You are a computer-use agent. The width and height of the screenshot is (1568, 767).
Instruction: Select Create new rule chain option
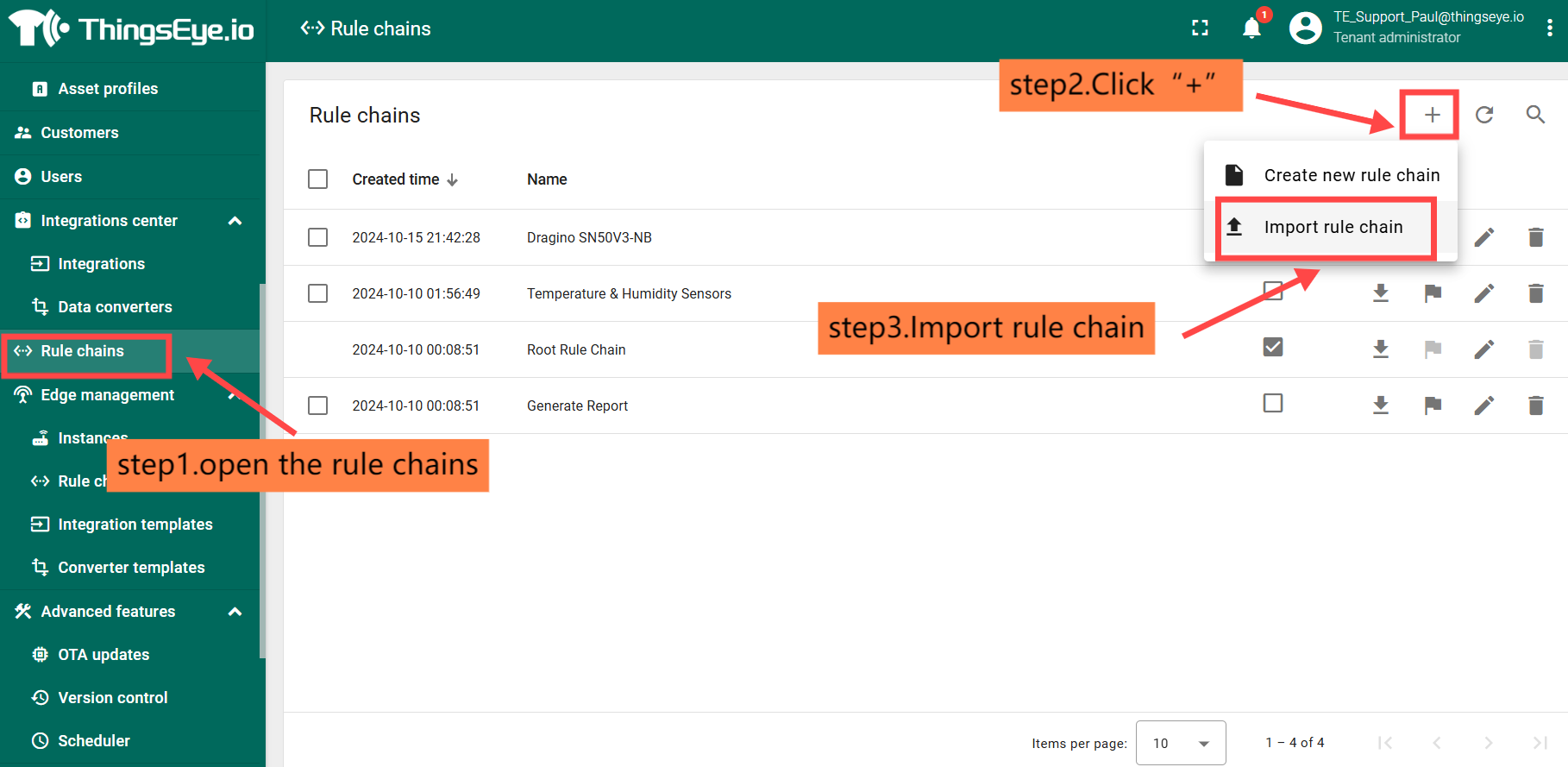(1351, 175)
